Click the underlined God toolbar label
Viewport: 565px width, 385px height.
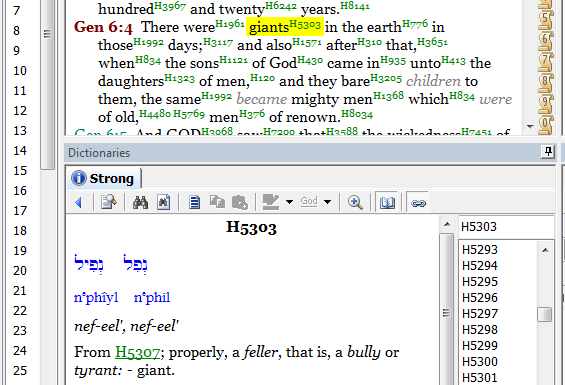coord(309,201)
